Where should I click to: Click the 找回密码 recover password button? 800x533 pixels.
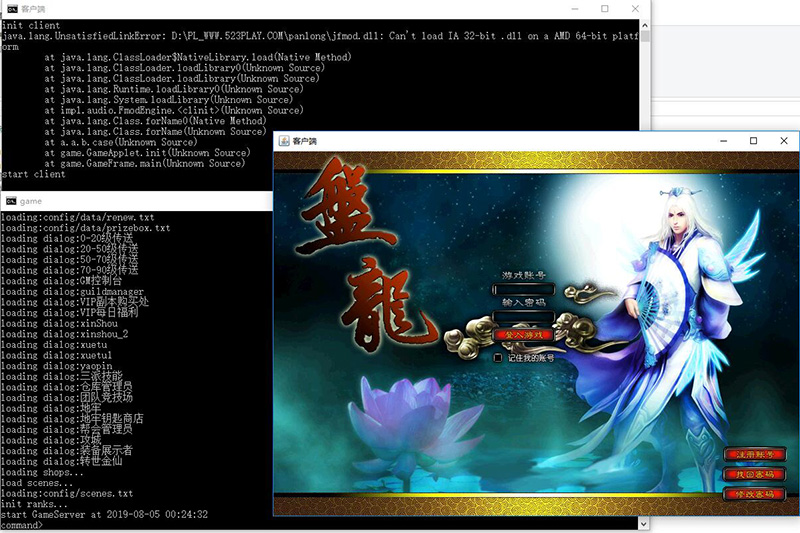click(755, 474)
